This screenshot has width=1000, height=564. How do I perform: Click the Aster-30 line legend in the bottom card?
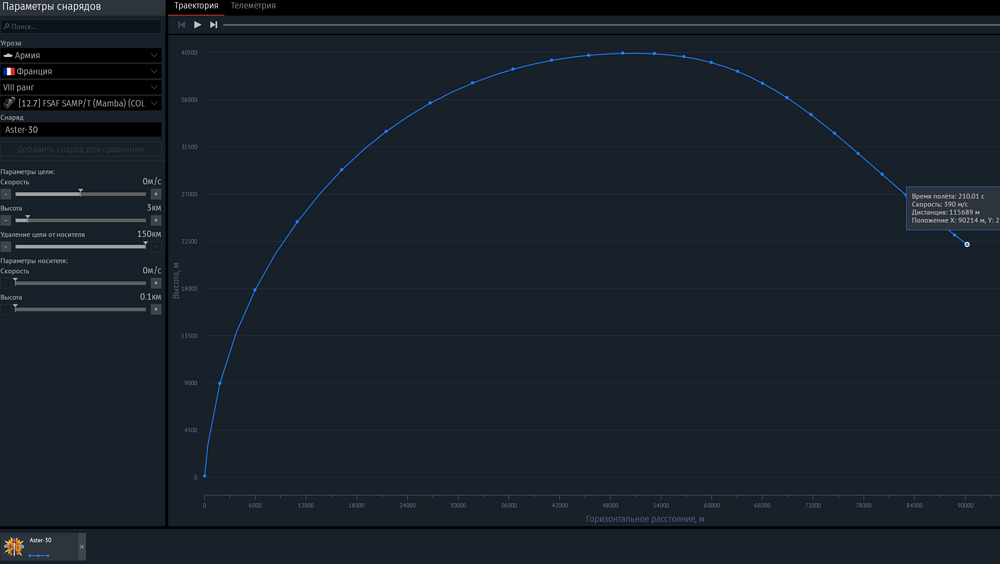[x=39, y=556]
